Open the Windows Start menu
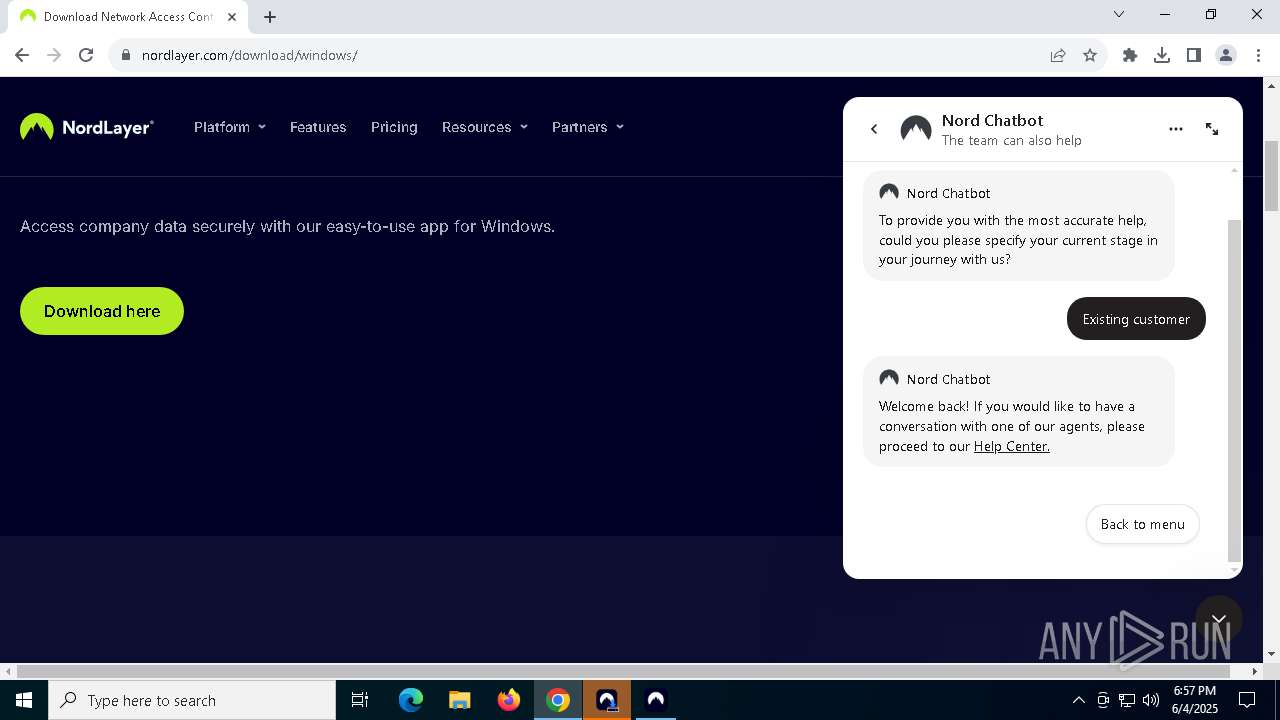Screen dimensions: 1280x720 click(24, 700)
